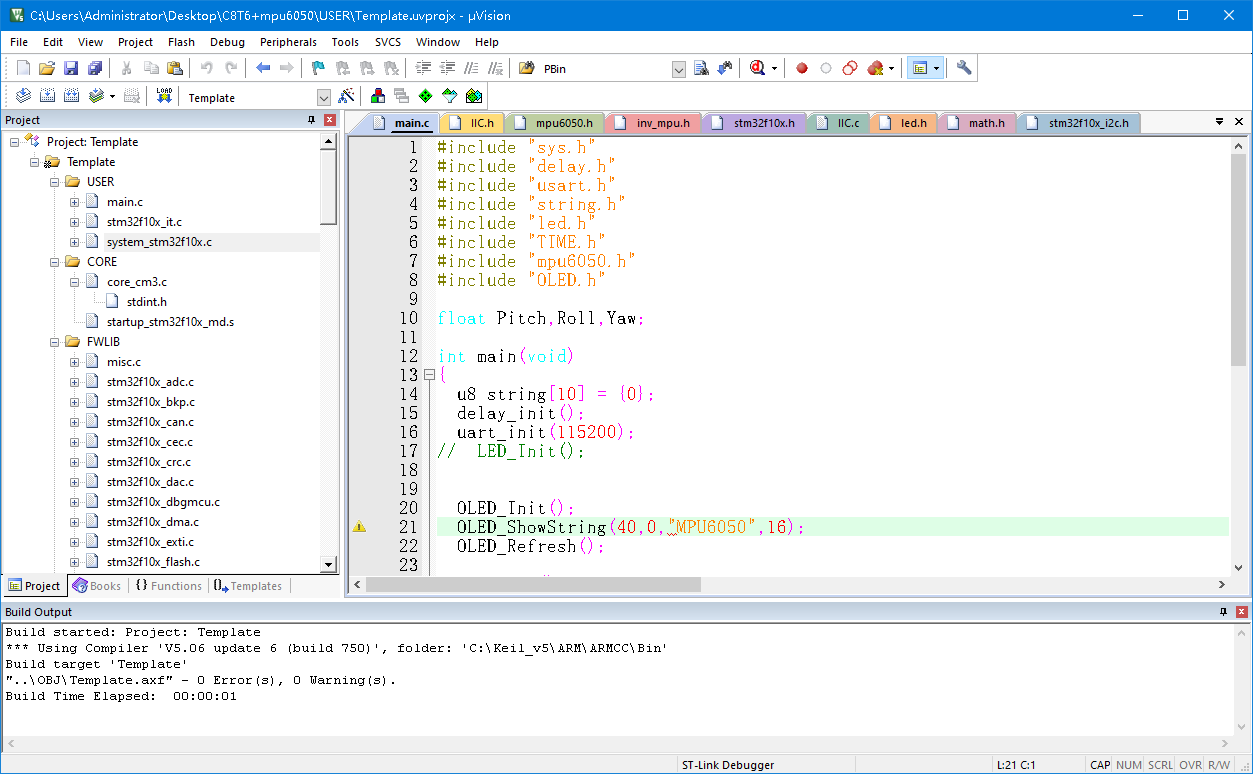The width and height of the screenshot is (1253, 774).
Task: Indent selected lines icon
Action: pos(423,68)
